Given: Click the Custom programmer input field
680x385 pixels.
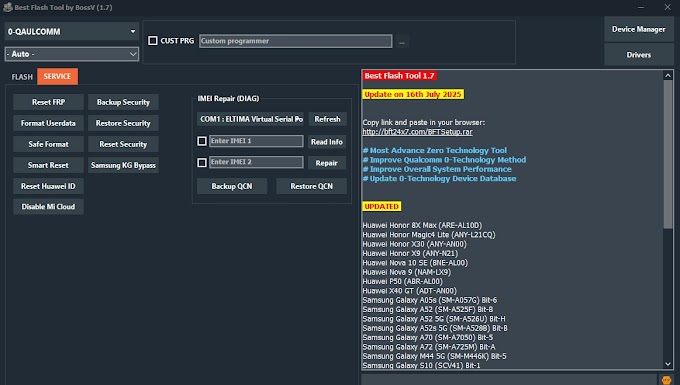Looking at the screenshot, I should tap(296, 41).
